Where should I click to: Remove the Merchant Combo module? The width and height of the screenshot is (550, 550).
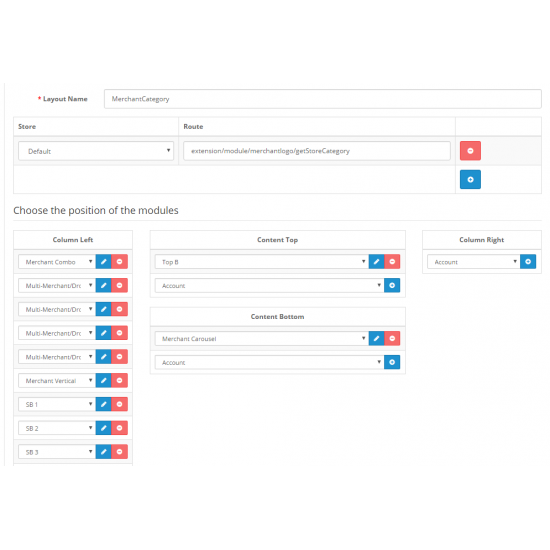(119, 262)
